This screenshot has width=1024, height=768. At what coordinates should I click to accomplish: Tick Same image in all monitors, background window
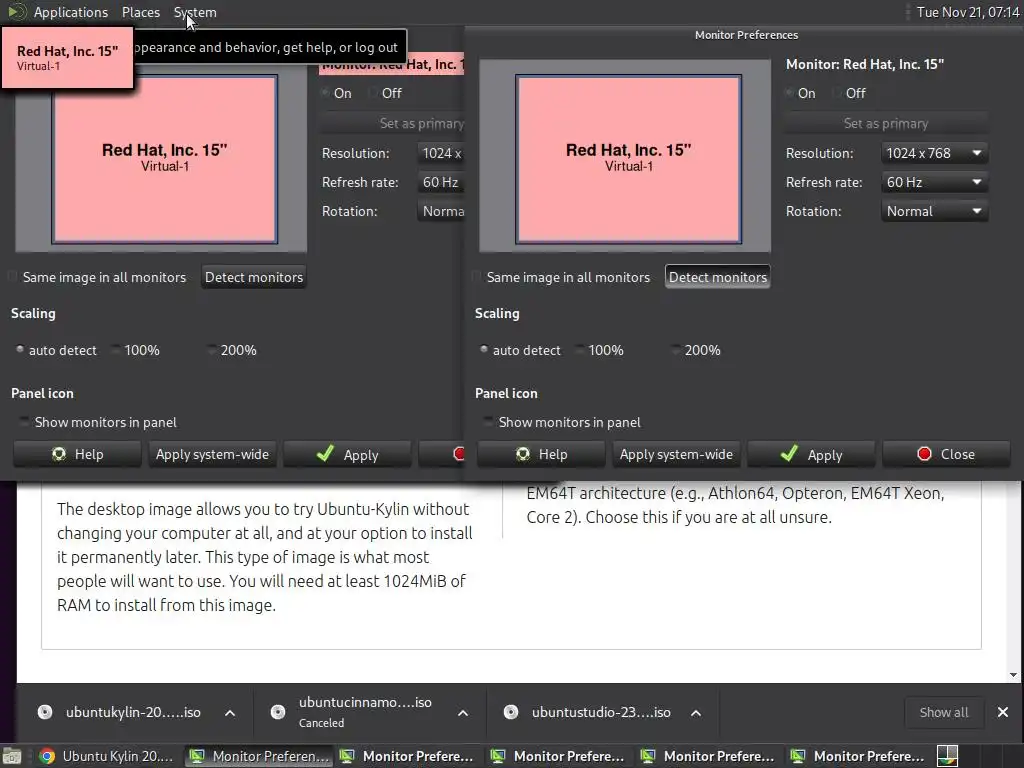(x=12, y=277)
